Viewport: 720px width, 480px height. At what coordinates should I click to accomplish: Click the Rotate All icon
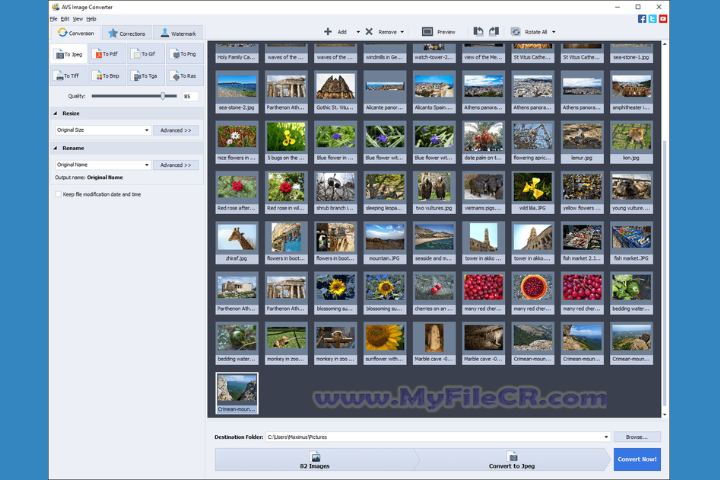click(516, 32)
